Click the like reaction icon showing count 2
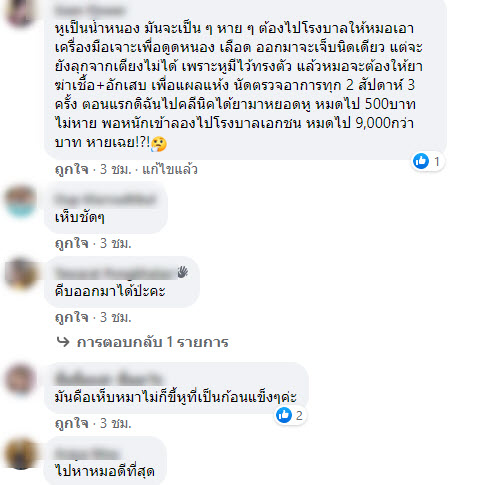The image size is (482, 485). pos(284,415)
